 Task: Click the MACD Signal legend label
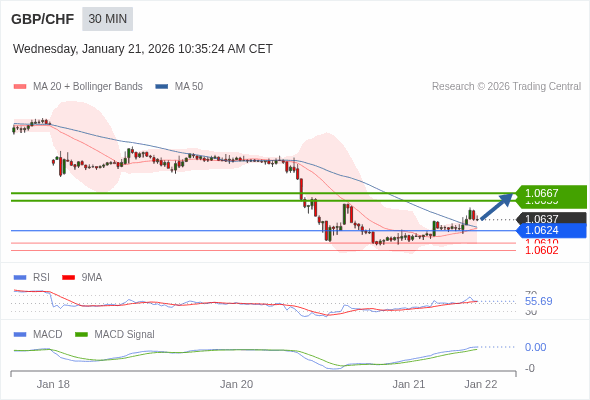tap(125, 335)
